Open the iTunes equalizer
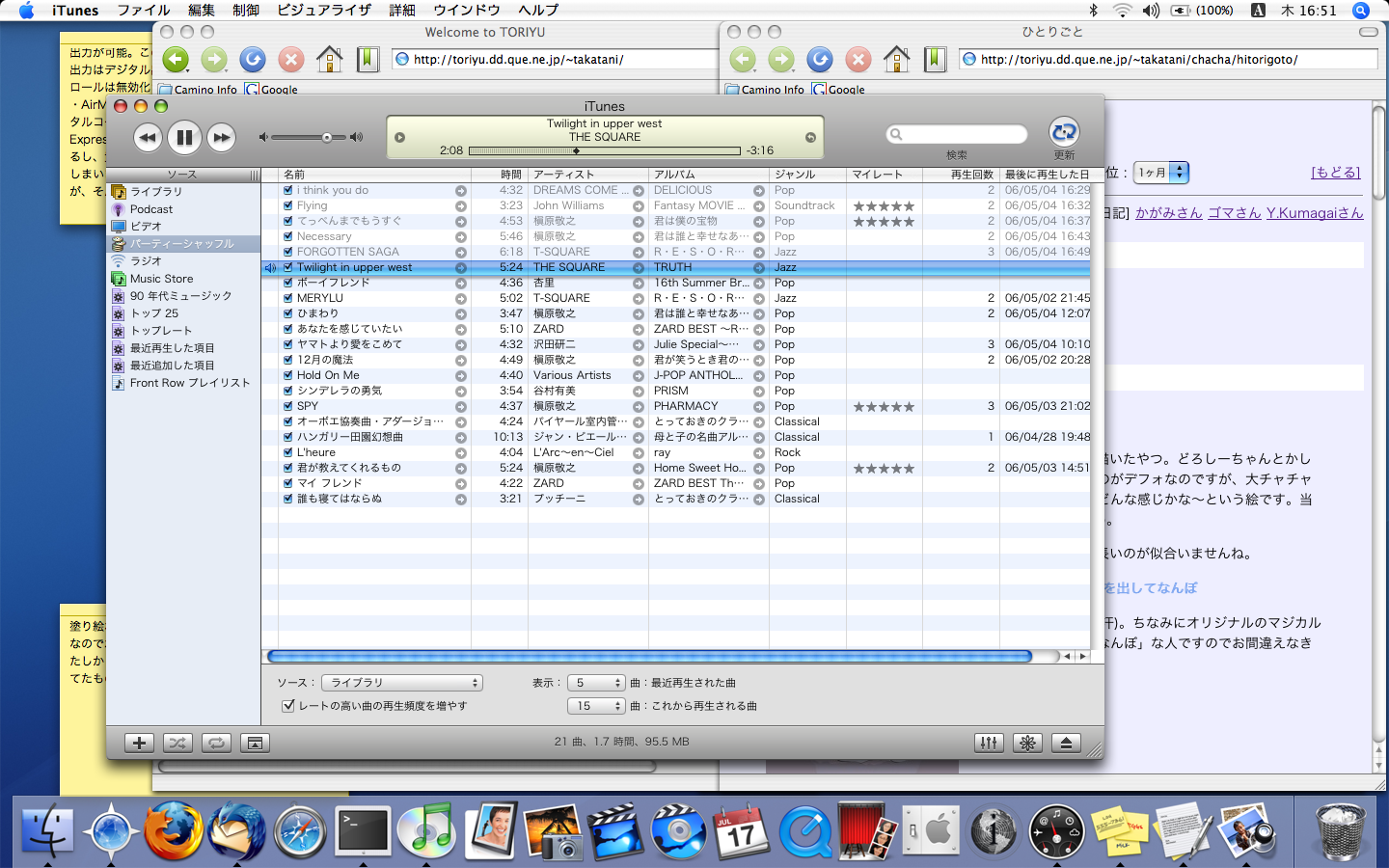 989,743
